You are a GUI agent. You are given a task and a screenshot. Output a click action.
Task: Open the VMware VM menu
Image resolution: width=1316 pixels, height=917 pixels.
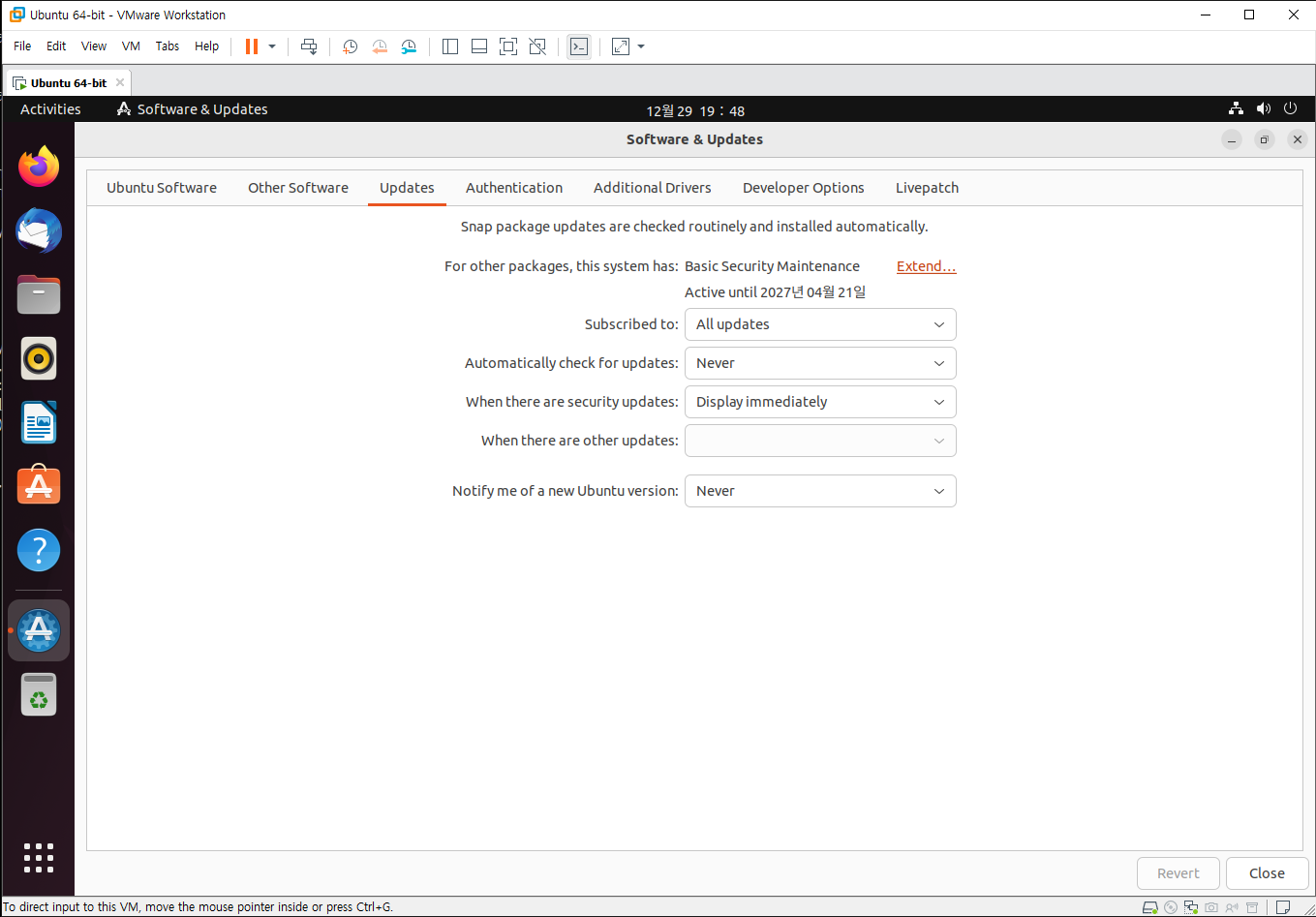point(131,46)
